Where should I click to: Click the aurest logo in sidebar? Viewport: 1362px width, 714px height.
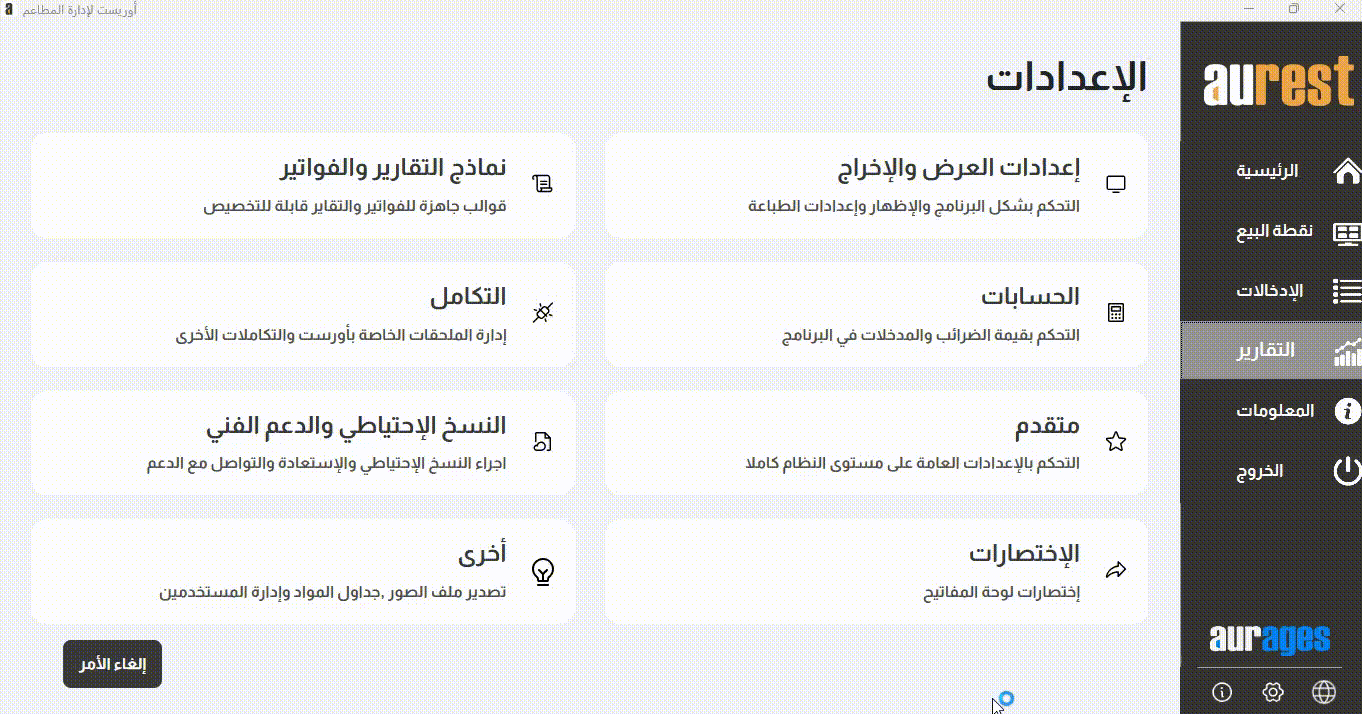[x=1278, y=84]
